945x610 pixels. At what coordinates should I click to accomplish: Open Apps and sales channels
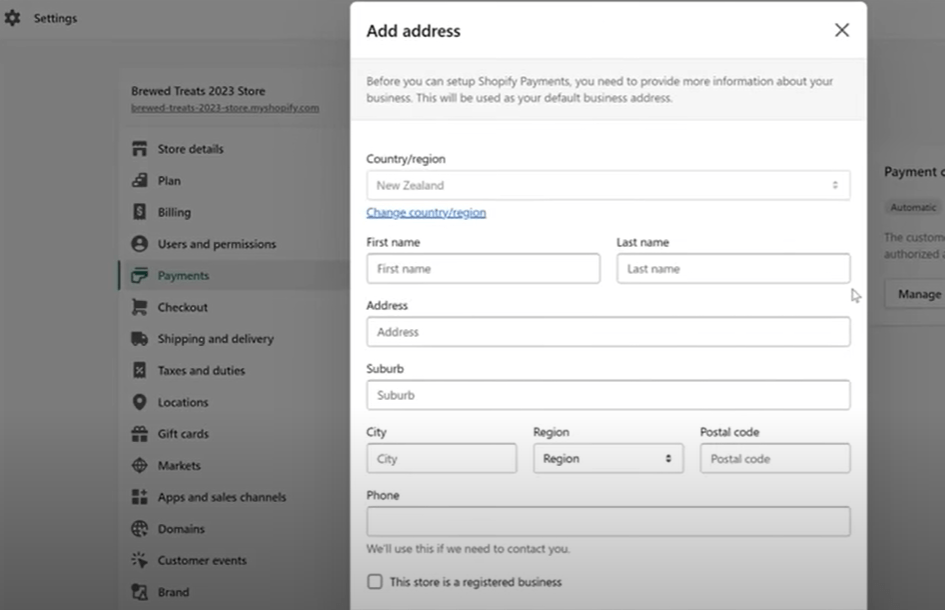(x=221, y=497)
